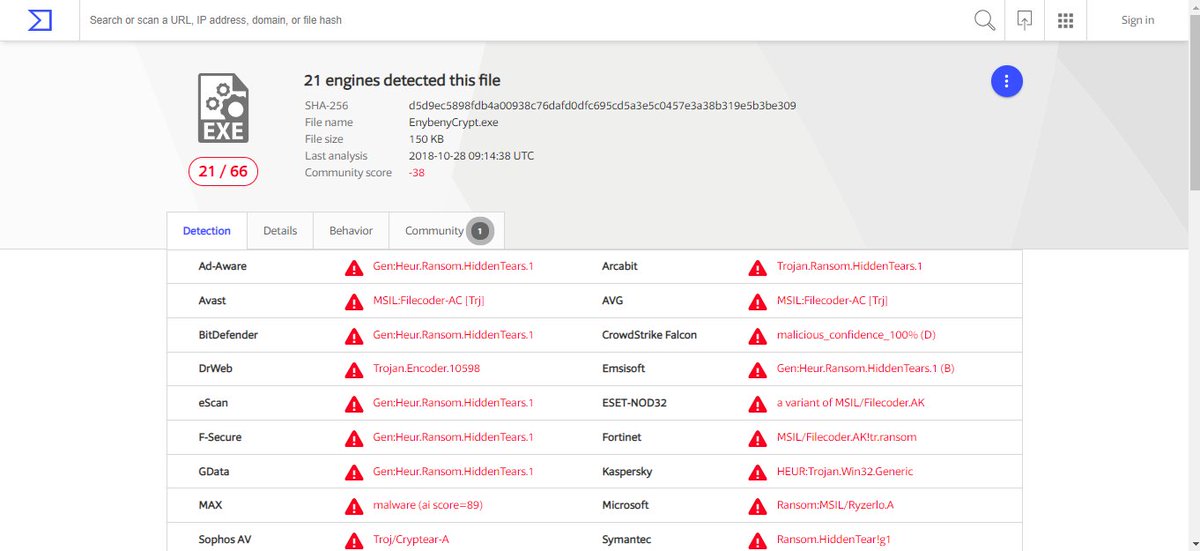Click the search magnifier icon
Image resolution: width=1200 pixels, height=551 pixels.
tap(984, 20)
